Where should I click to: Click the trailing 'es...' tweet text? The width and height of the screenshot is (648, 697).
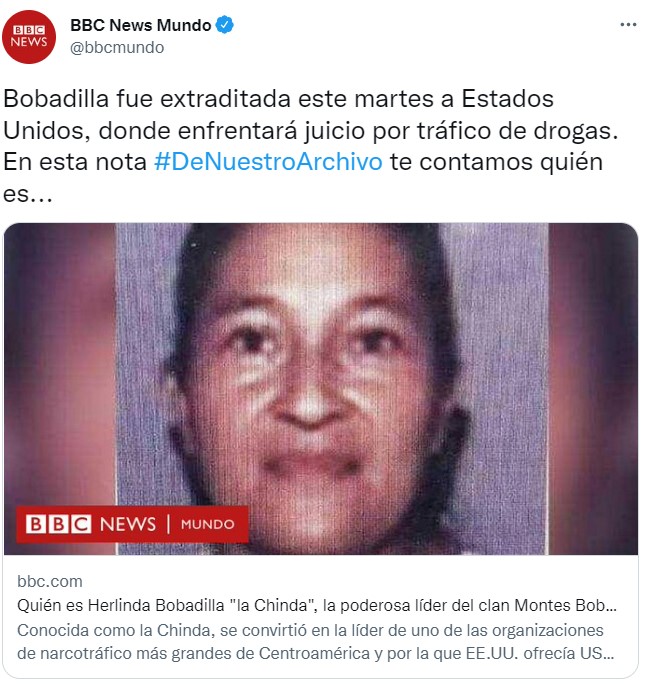pyautogui.click(x=28, y=194)
